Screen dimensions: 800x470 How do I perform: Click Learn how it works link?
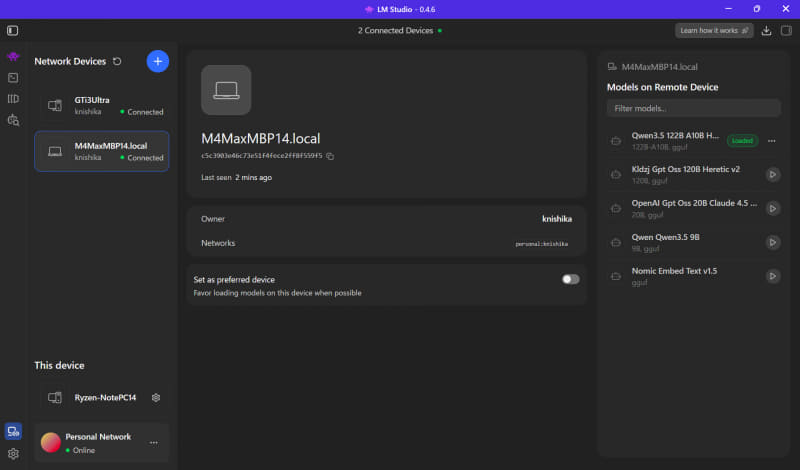[714, 31]
